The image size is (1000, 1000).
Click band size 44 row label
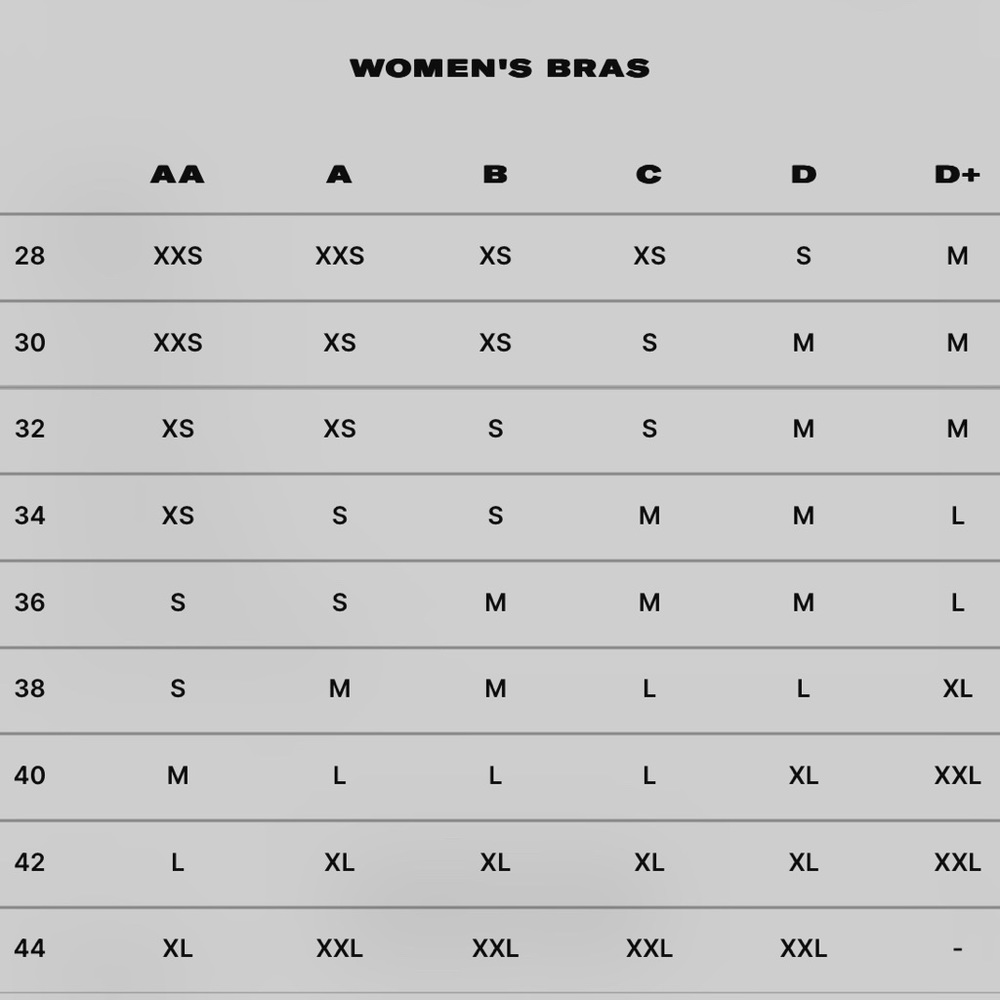[30, 948]
